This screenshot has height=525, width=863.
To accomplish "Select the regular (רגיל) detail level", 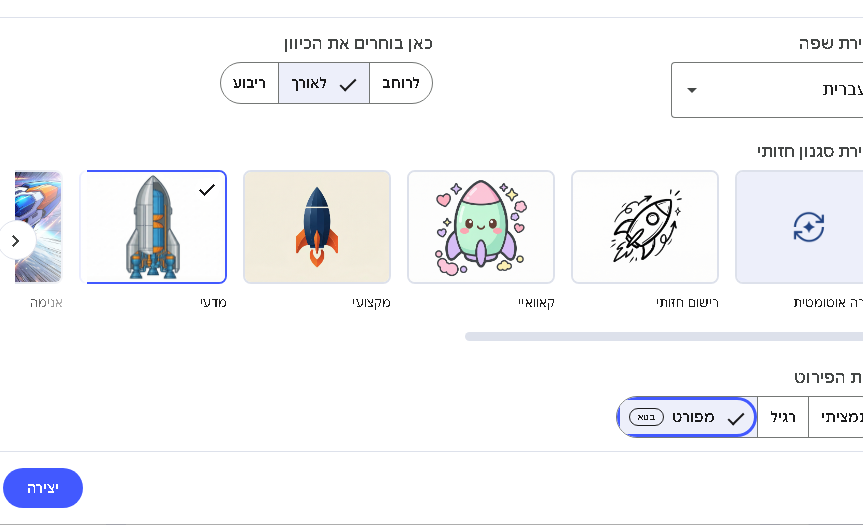I will click(783, 417).
